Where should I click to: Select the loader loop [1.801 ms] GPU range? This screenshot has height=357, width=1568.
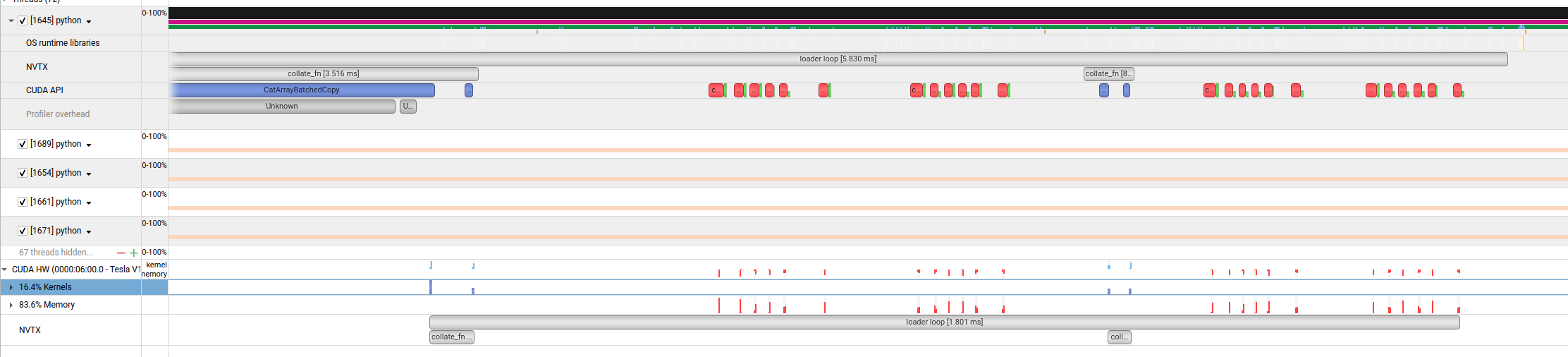[945, 322]
